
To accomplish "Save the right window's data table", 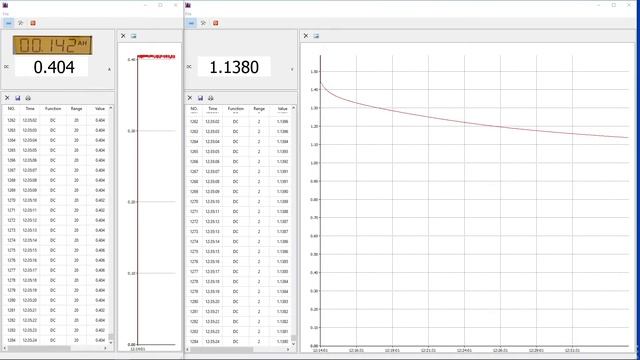I will [200, 98].
